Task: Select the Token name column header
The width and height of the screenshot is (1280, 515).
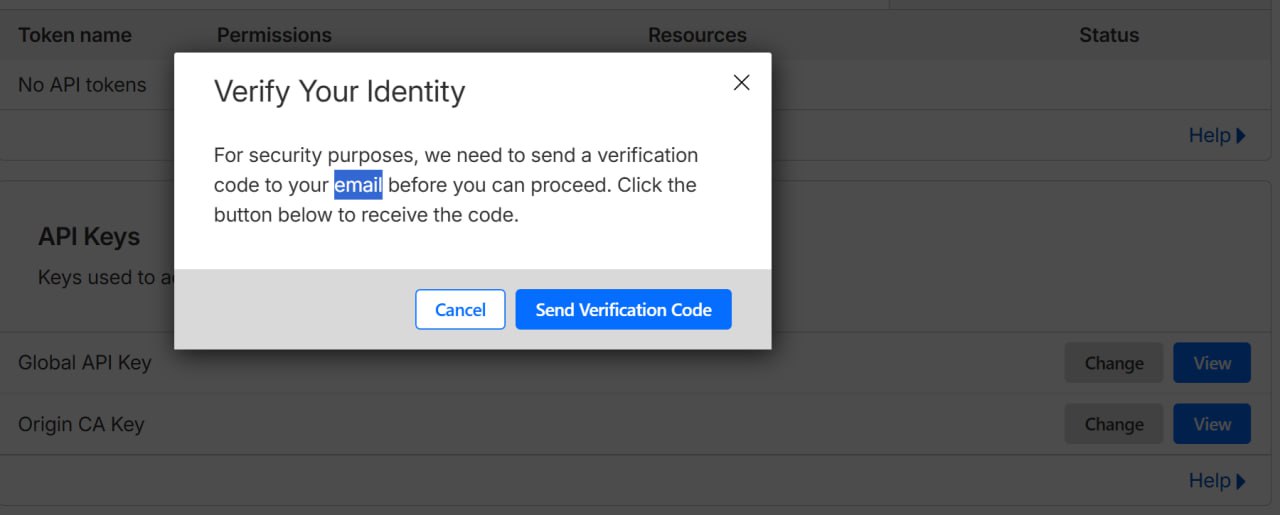Action: click(x=75, y=35)
